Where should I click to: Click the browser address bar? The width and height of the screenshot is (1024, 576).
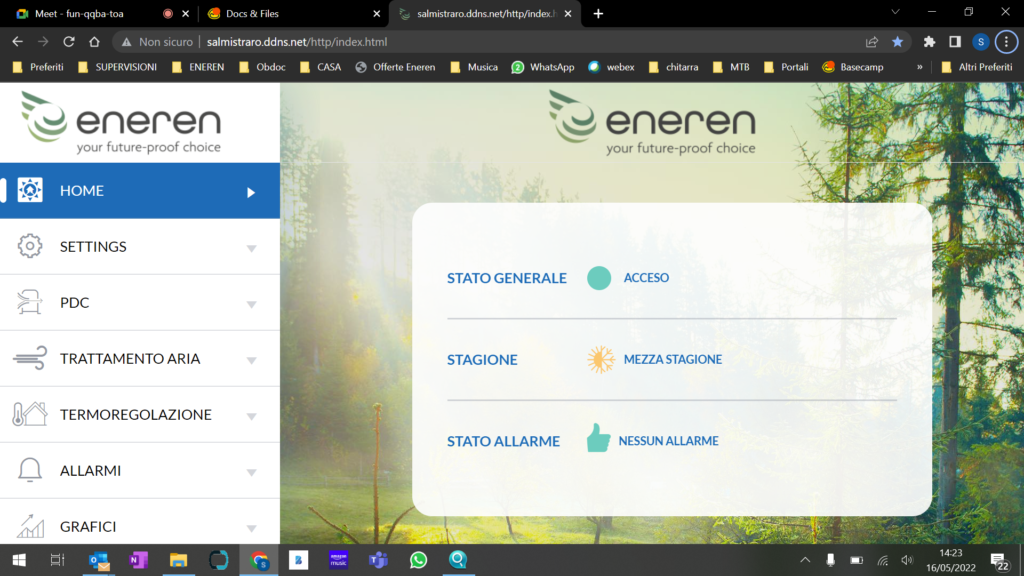(500, 42)
